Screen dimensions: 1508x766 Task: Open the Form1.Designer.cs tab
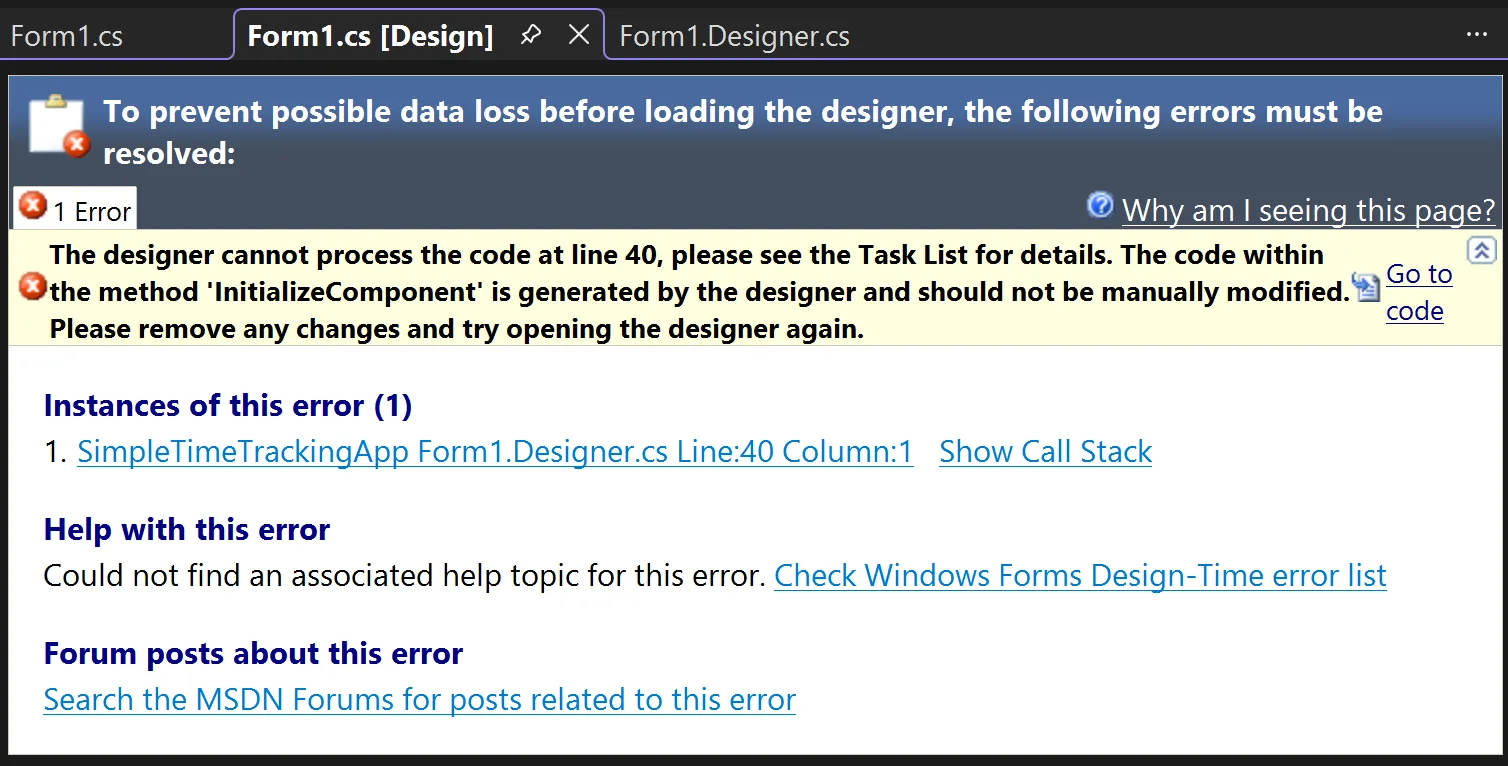click(x=733, y=35)
